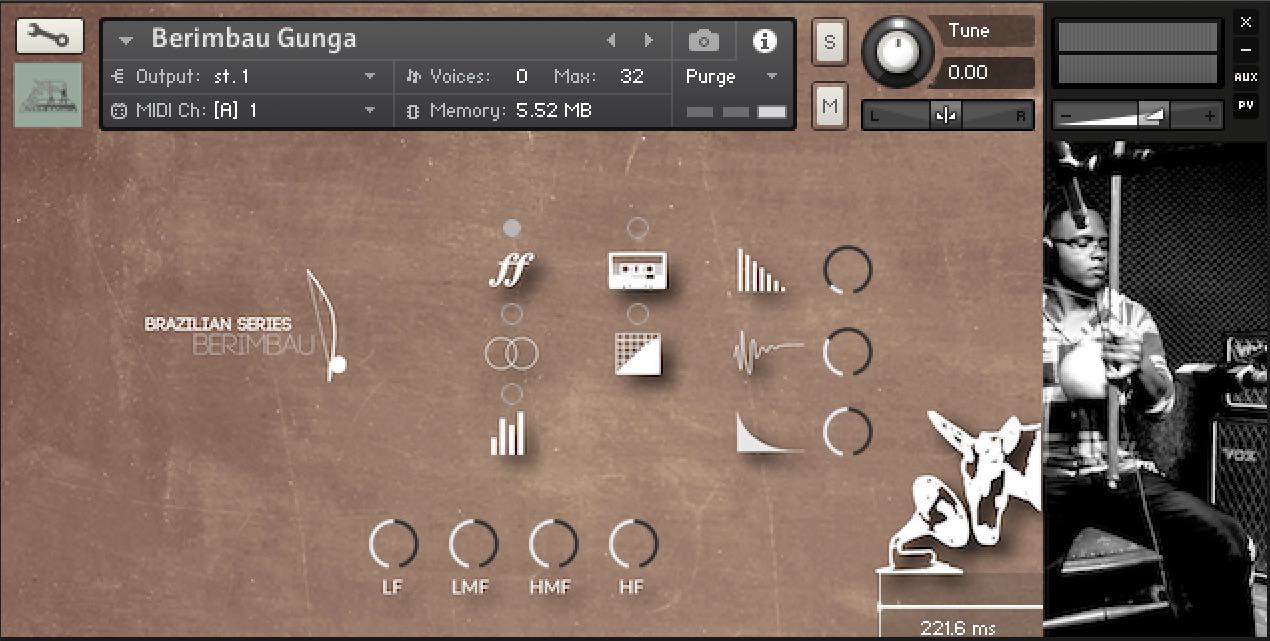Click the descending bars decay icon
The width and height of the screenshot is (1270, 641).
761,270
